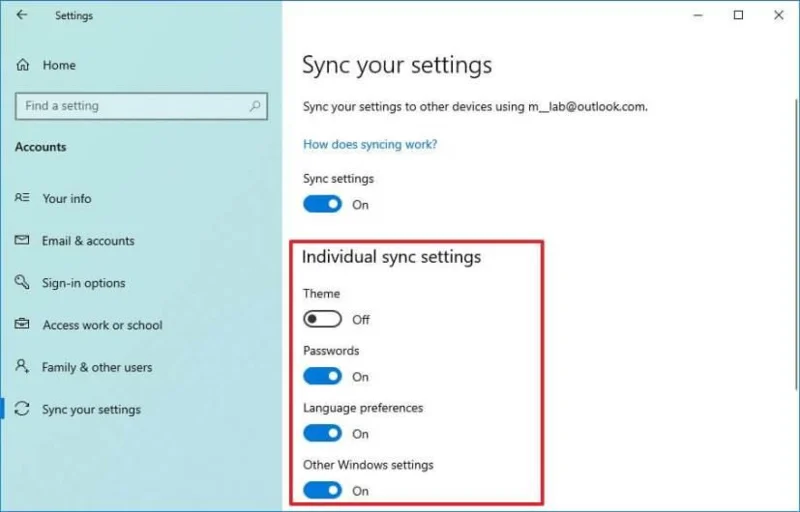Click the Access work or school briefcase icon

22,324
